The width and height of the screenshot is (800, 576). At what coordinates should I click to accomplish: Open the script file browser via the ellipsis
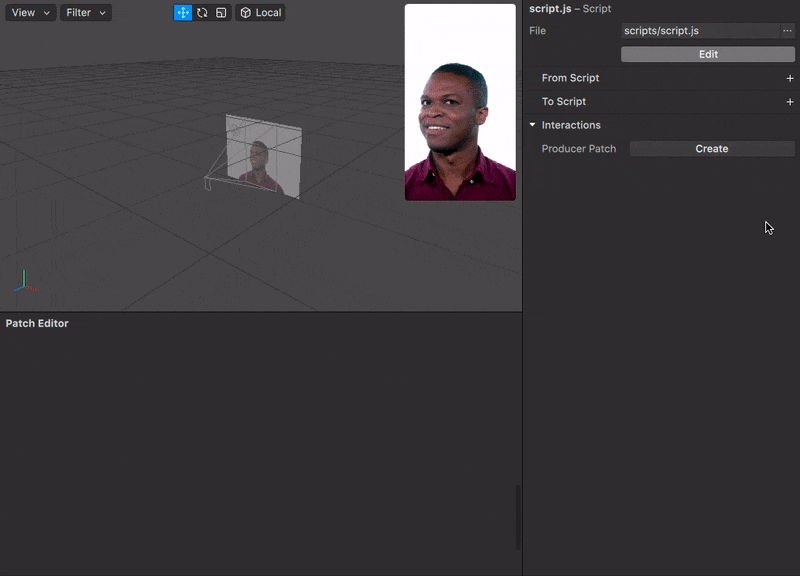[788, 31]
